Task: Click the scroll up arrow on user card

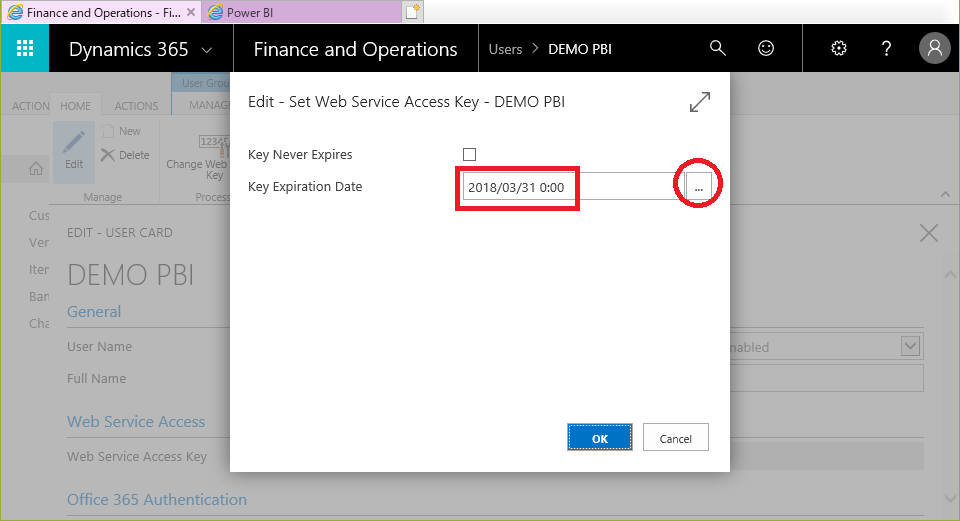Action: (950, 274)
